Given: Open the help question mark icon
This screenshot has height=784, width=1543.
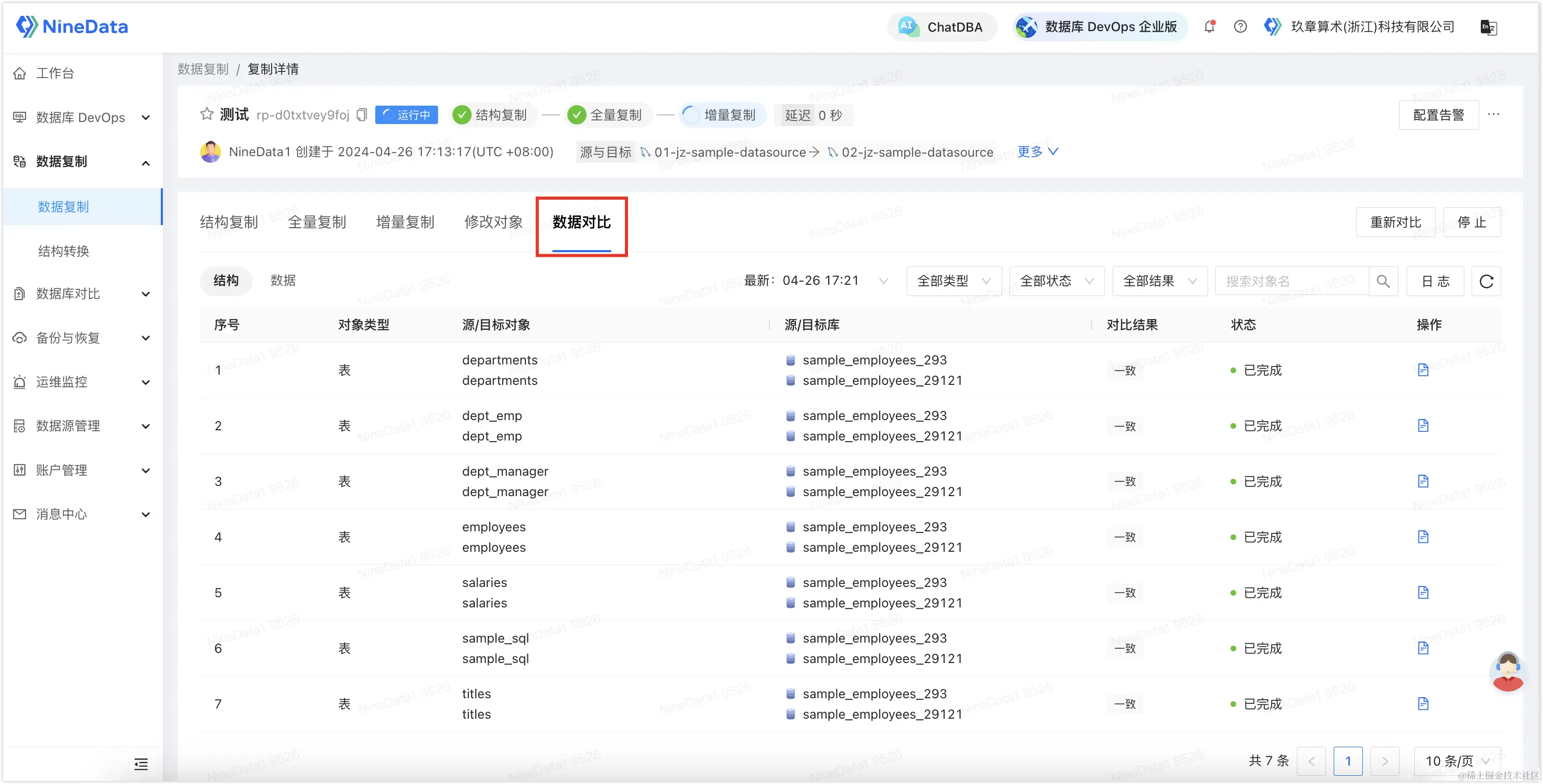Looking at the screenshot, I should [1241, 27].
